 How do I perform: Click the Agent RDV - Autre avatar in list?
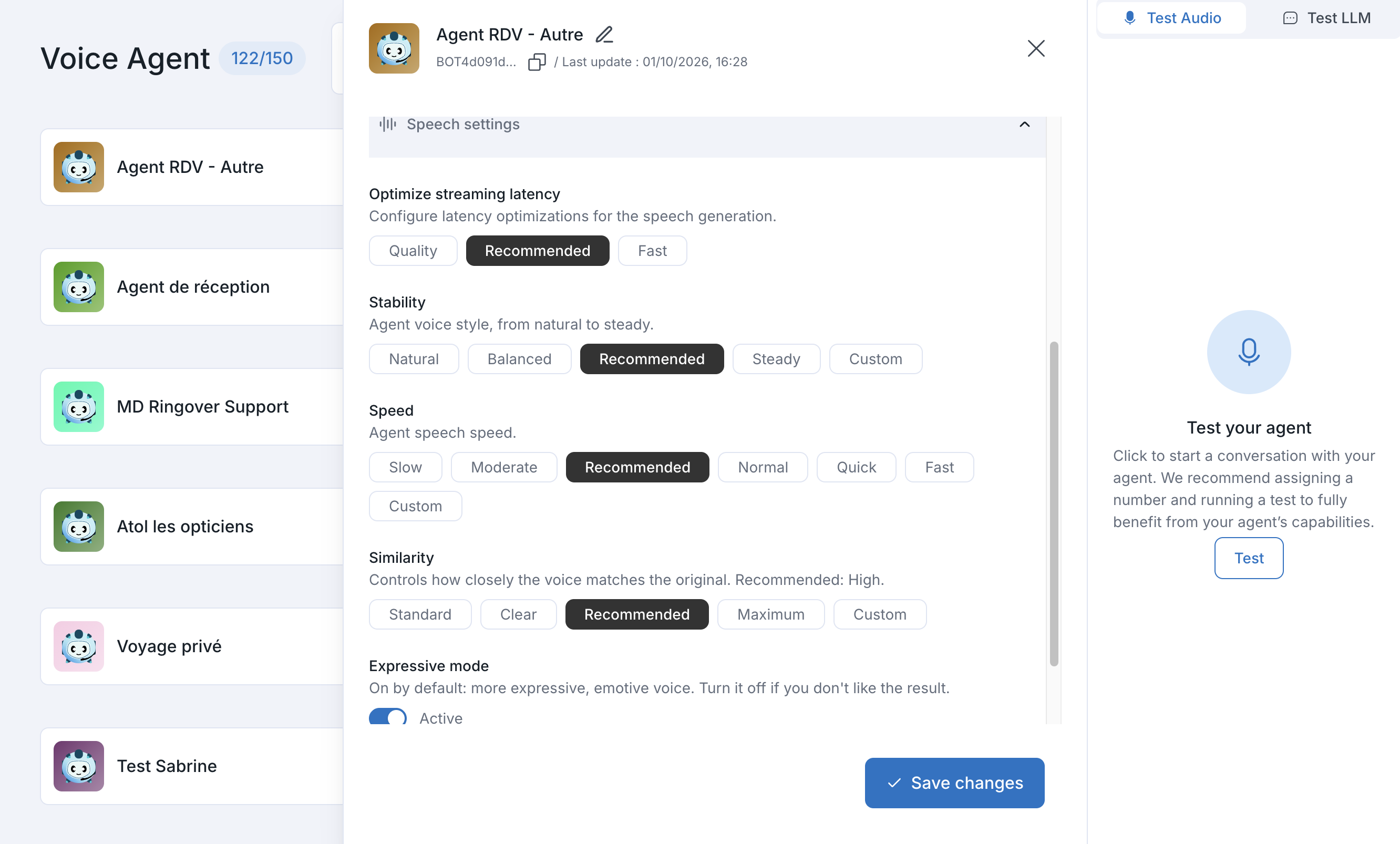[78, 167]
